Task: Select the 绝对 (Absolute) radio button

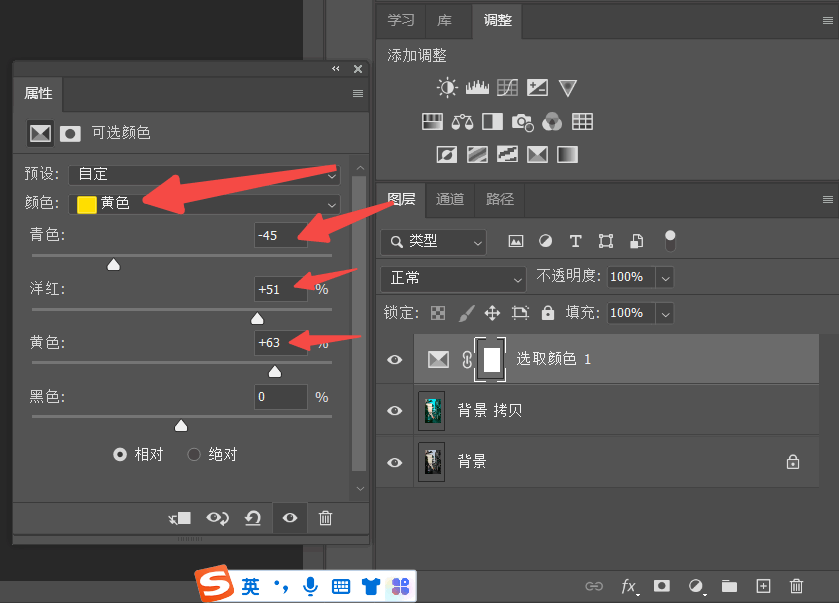Action: pyautogui.click(x=195, y=454)
